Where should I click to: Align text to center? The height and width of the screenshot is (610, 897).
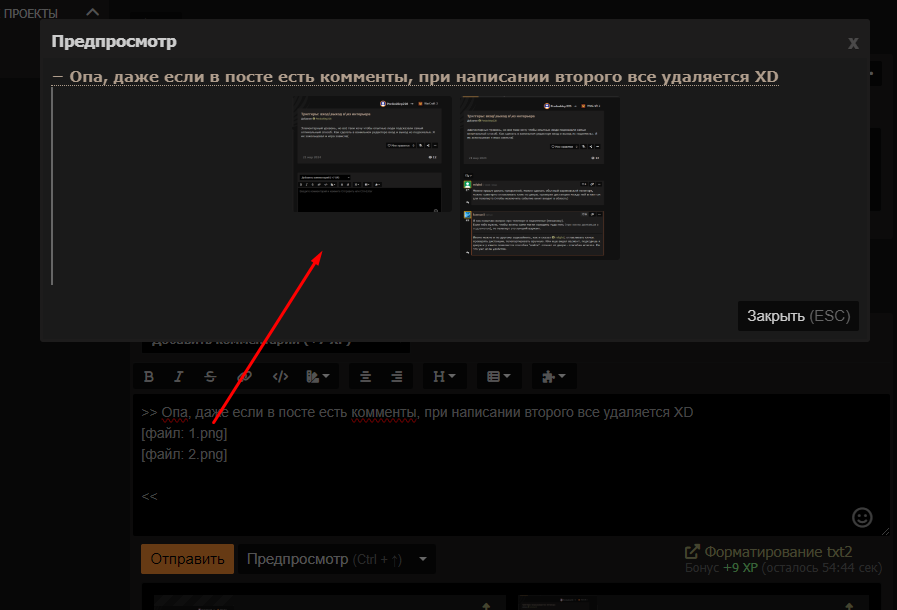tap(365, 377)
